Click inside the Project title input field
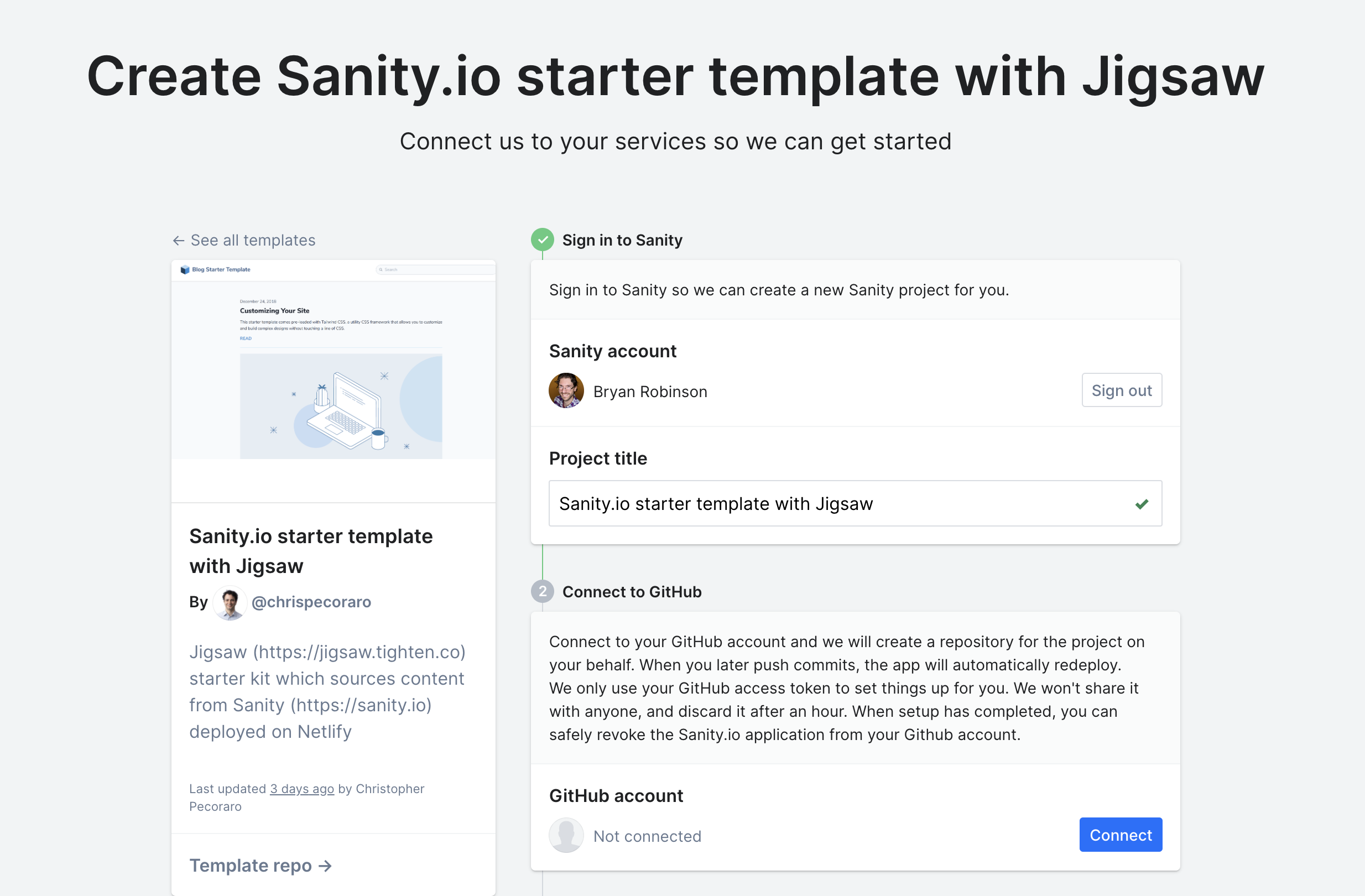1365x896 pixels. 803,504
